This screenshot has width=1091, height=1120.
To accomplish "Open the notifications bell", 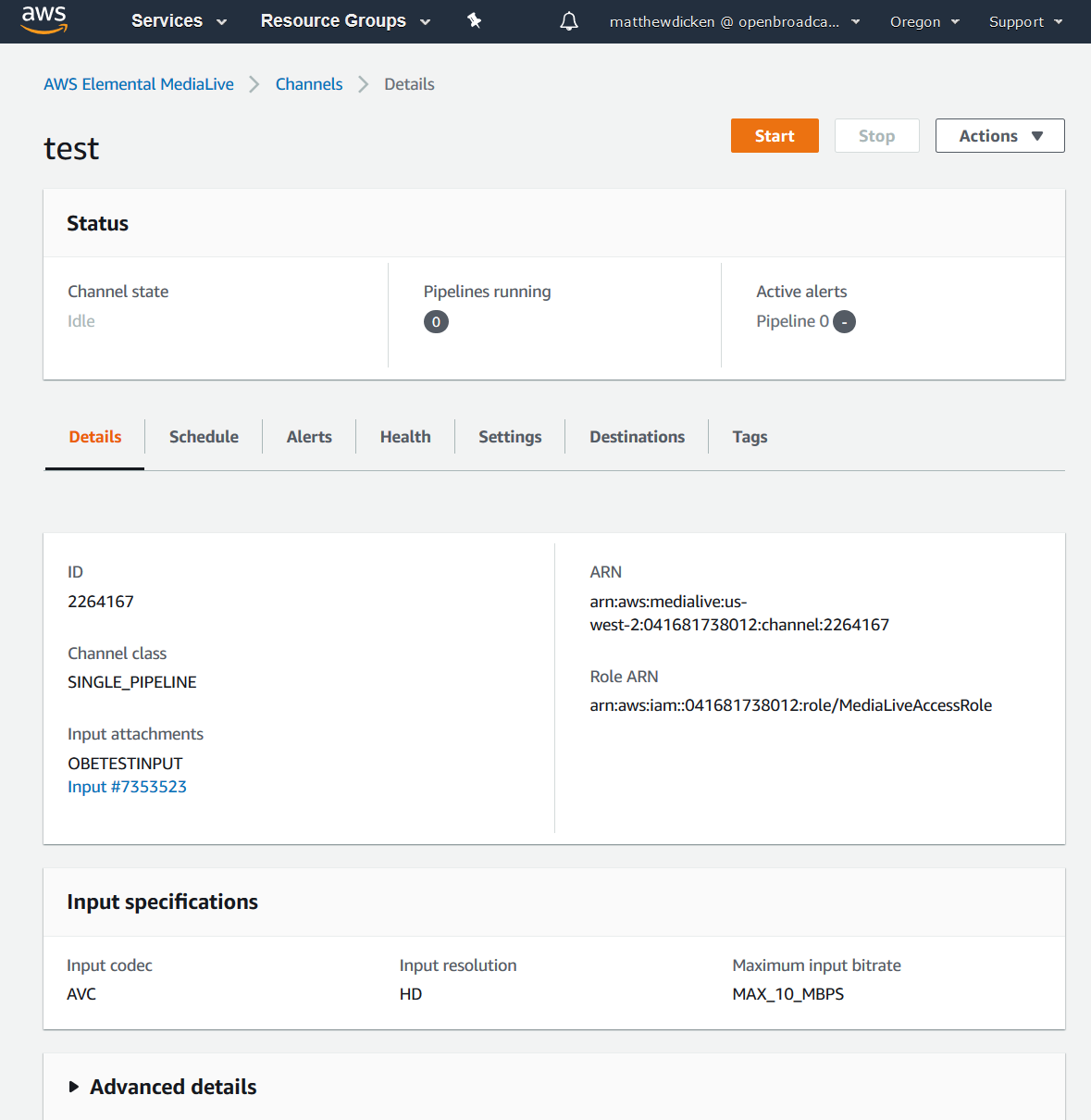I will (x=569, y=21).
